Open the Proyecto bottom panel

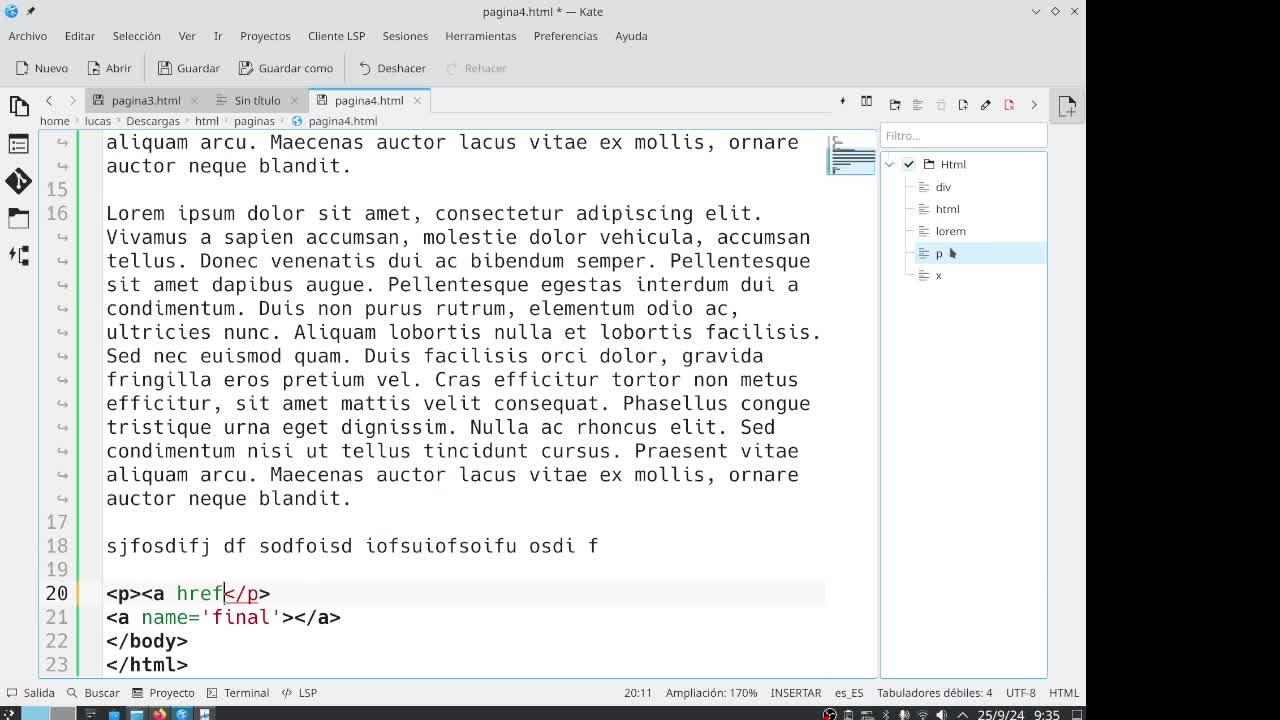(163, 693)
